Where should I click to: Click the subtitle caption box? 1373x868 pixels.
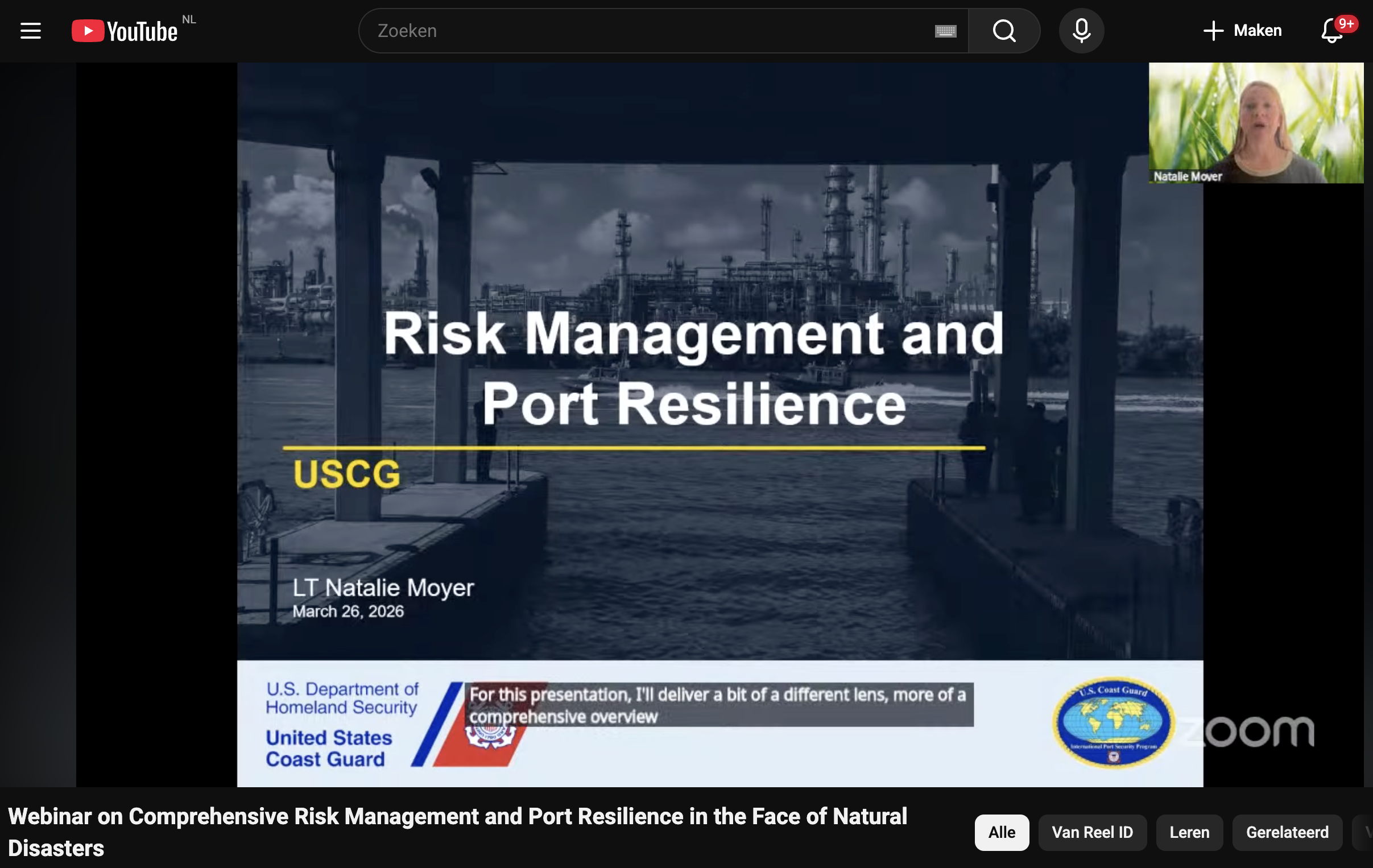pos(718,705)
